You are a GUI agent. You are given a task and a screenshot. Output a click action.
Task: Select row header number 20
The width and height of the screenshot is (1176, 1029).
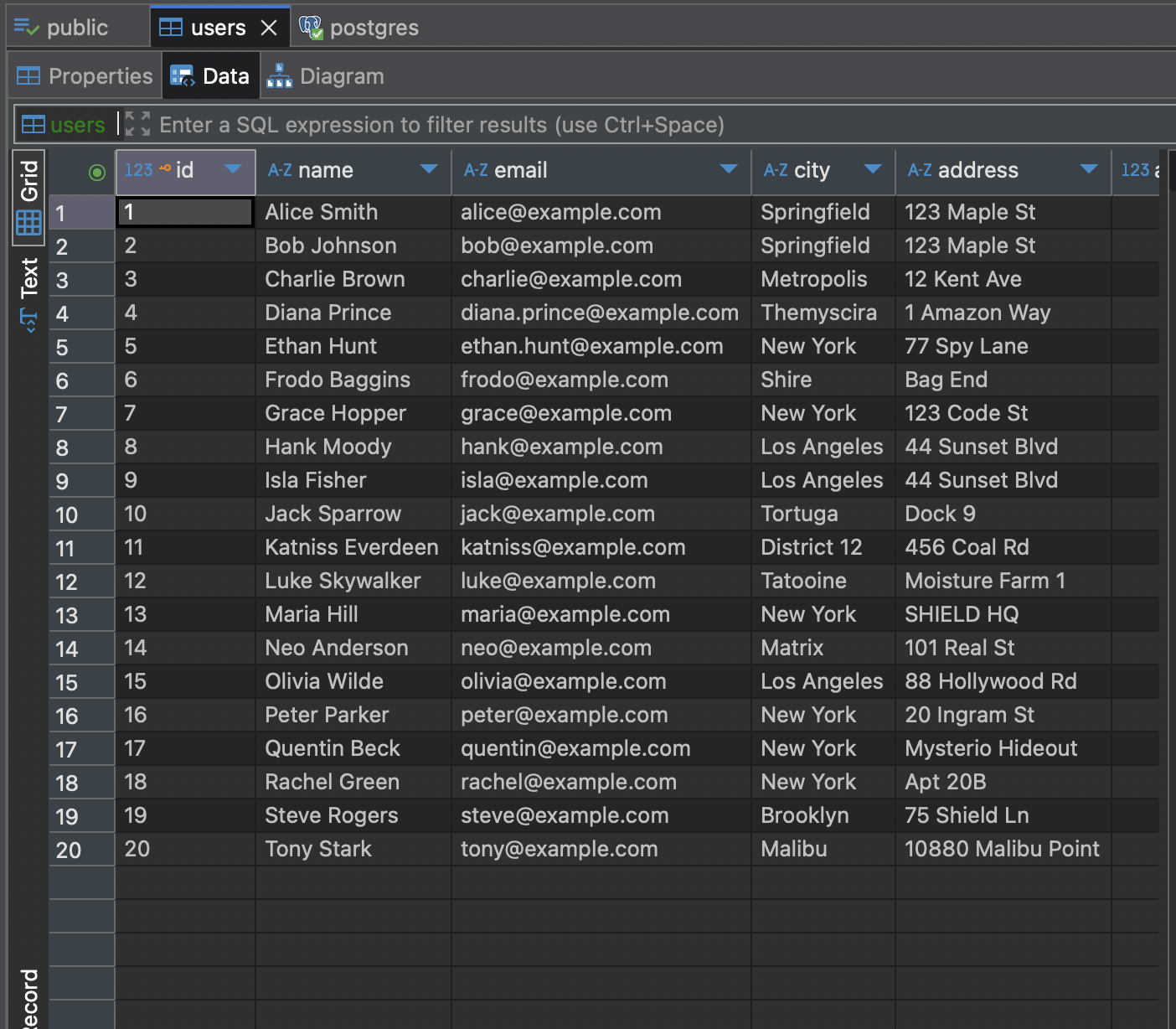(81, 850)
